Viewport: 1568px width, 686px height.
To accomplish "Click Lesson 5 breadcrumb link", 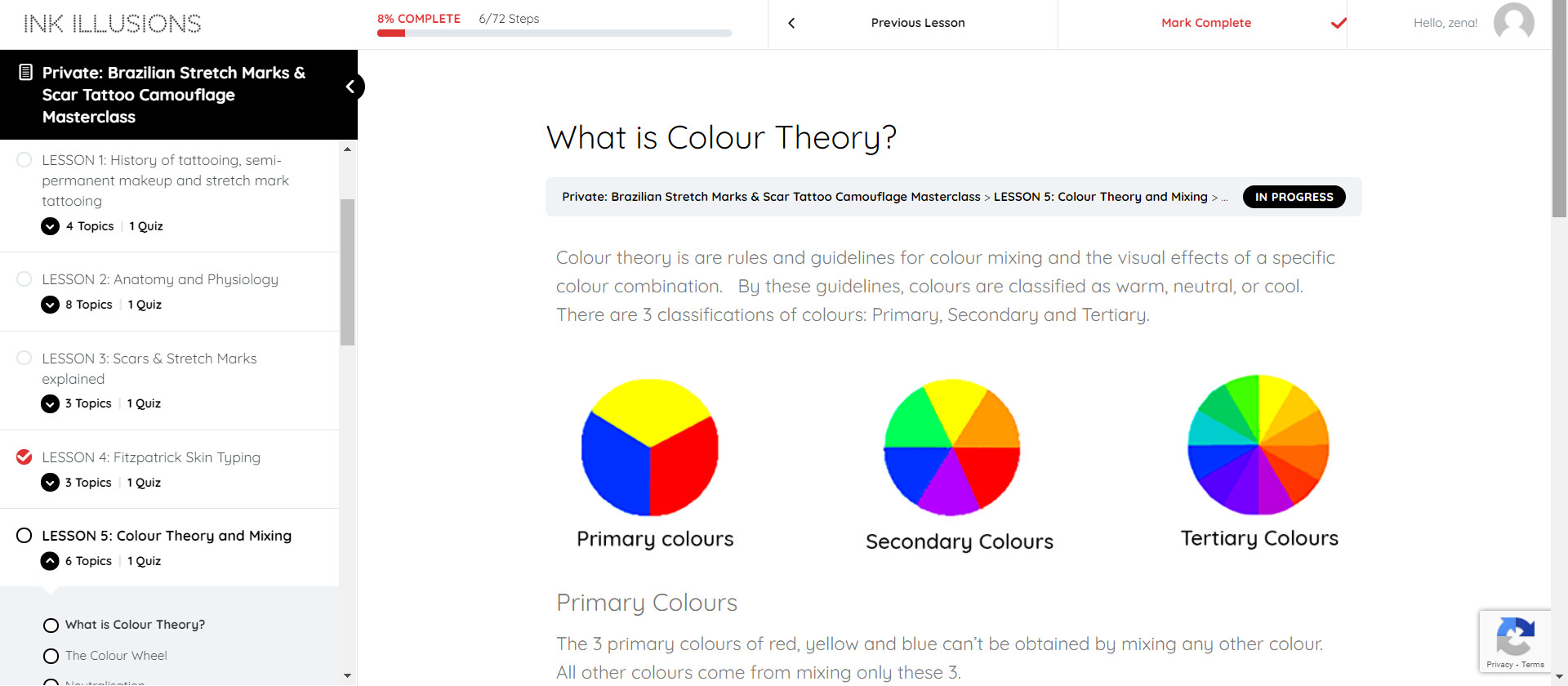I will tap(1100, 197).
